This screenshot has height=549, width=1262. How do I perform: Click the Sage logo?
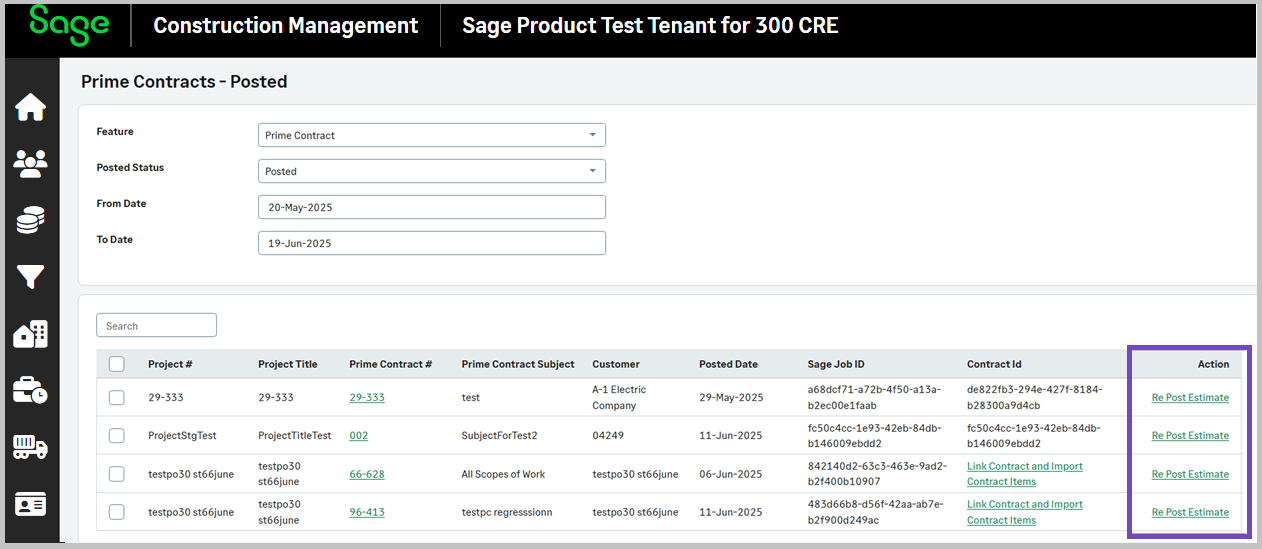click(68, 24)
